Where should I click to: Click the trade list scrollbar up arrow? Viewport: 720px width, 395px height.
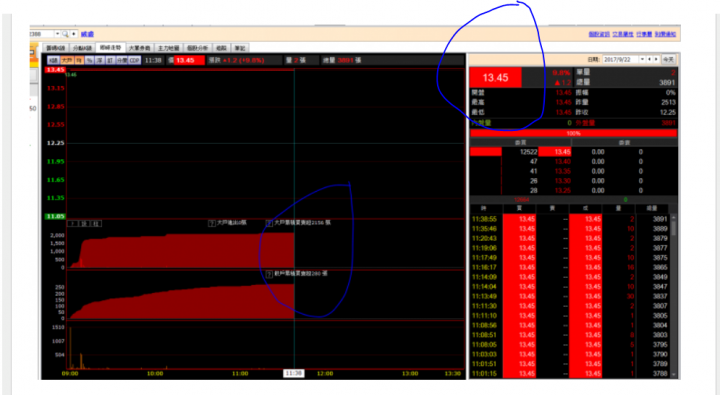pyautogui.click(x=674, y=218)
